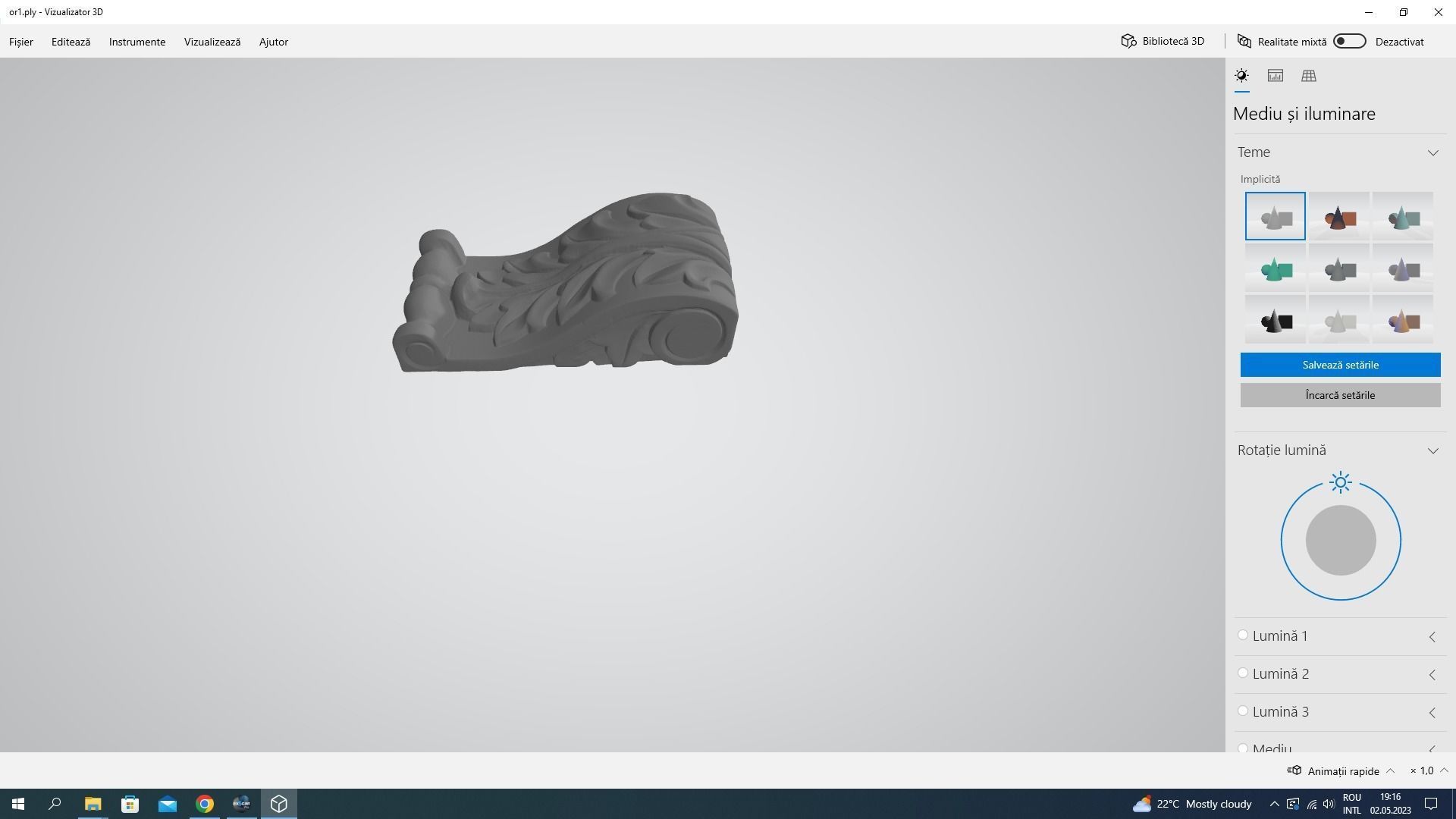
Task: Collapse the Rotație lumină section
Action: coord(1432,450)
